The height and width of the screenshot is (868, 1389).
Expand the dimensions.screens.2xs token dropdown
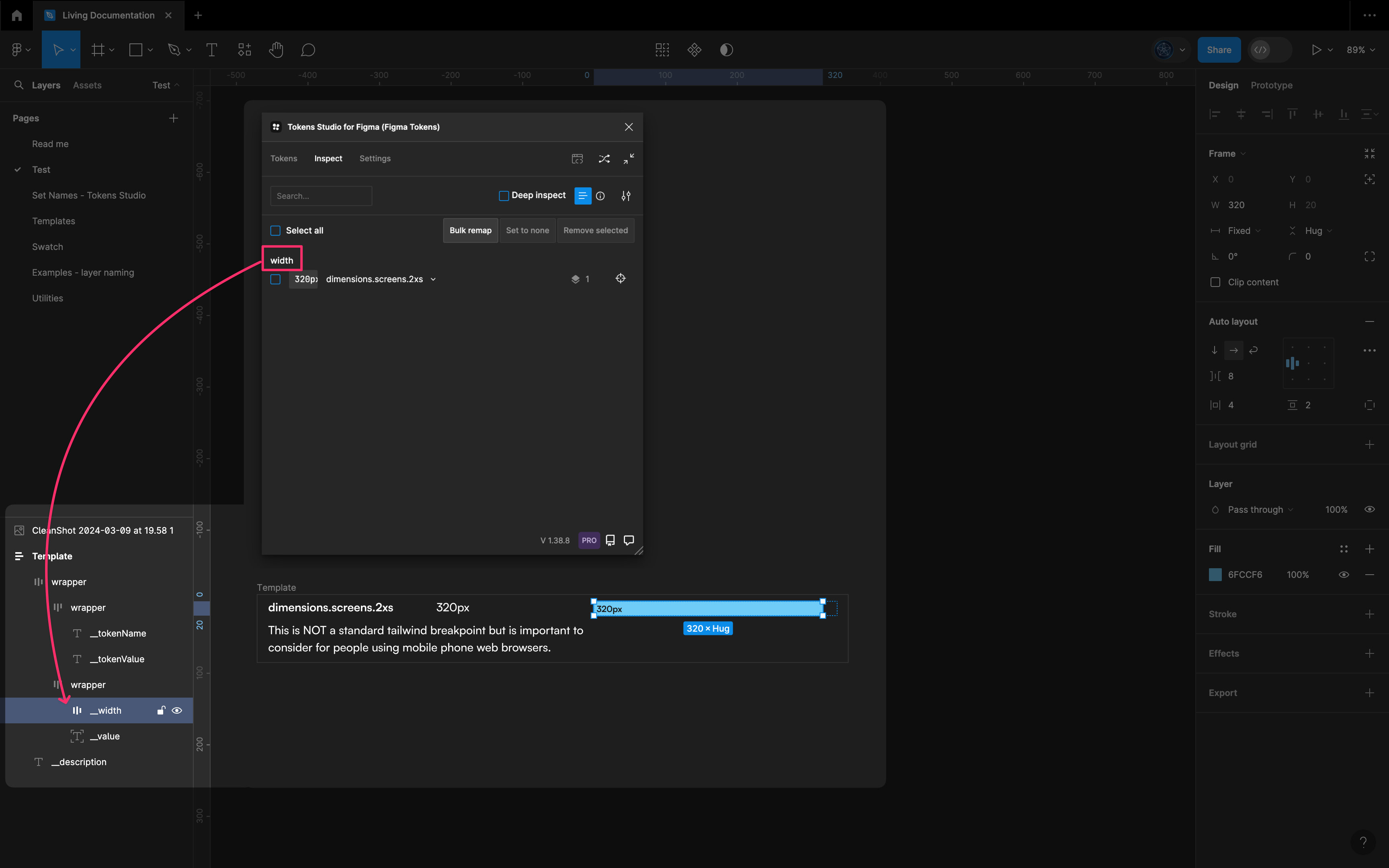pos(433,280)
